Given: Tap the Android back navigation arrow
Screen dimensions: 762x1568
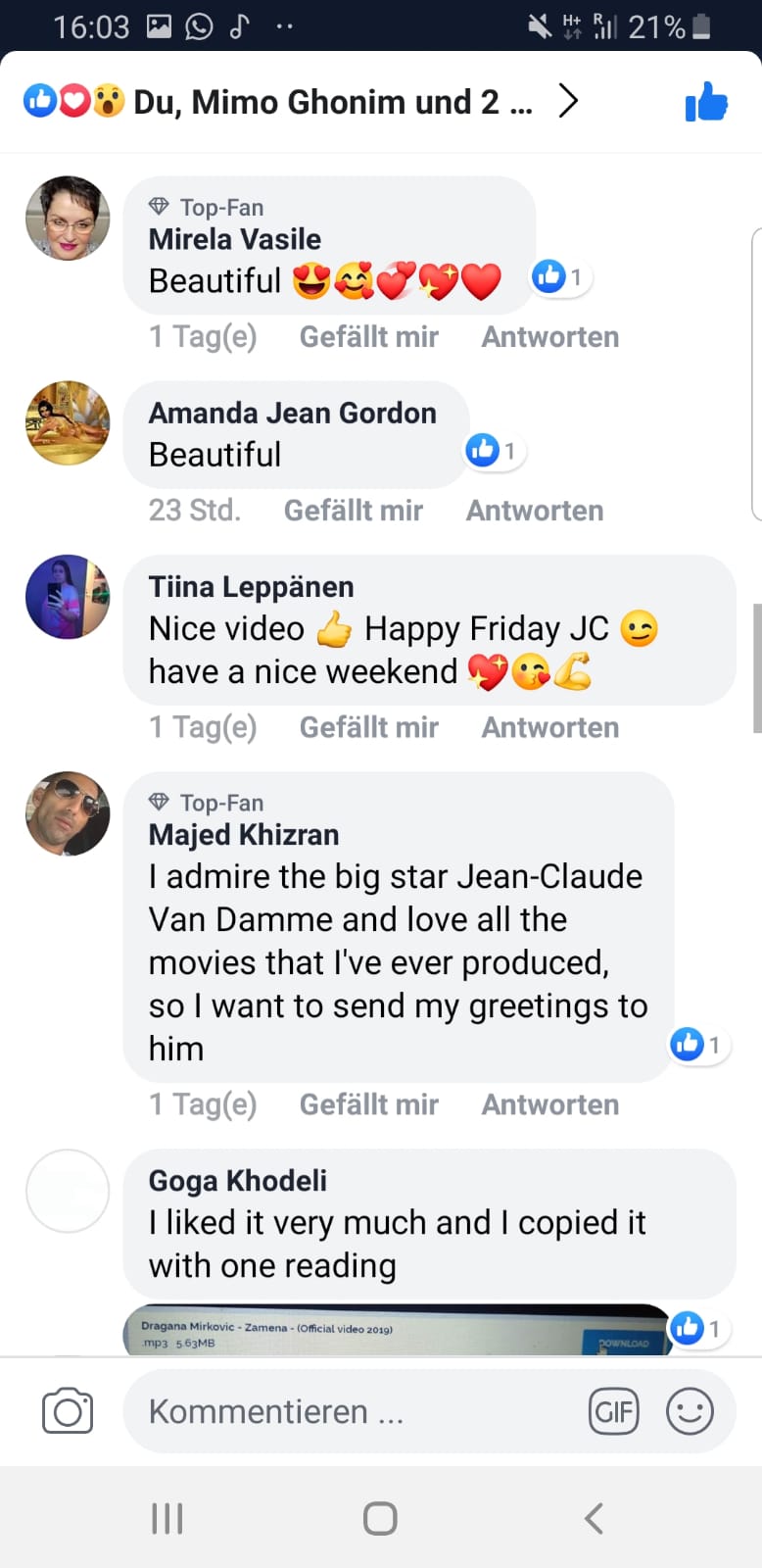Looking at the screenshot, I should pos(594,1518).
